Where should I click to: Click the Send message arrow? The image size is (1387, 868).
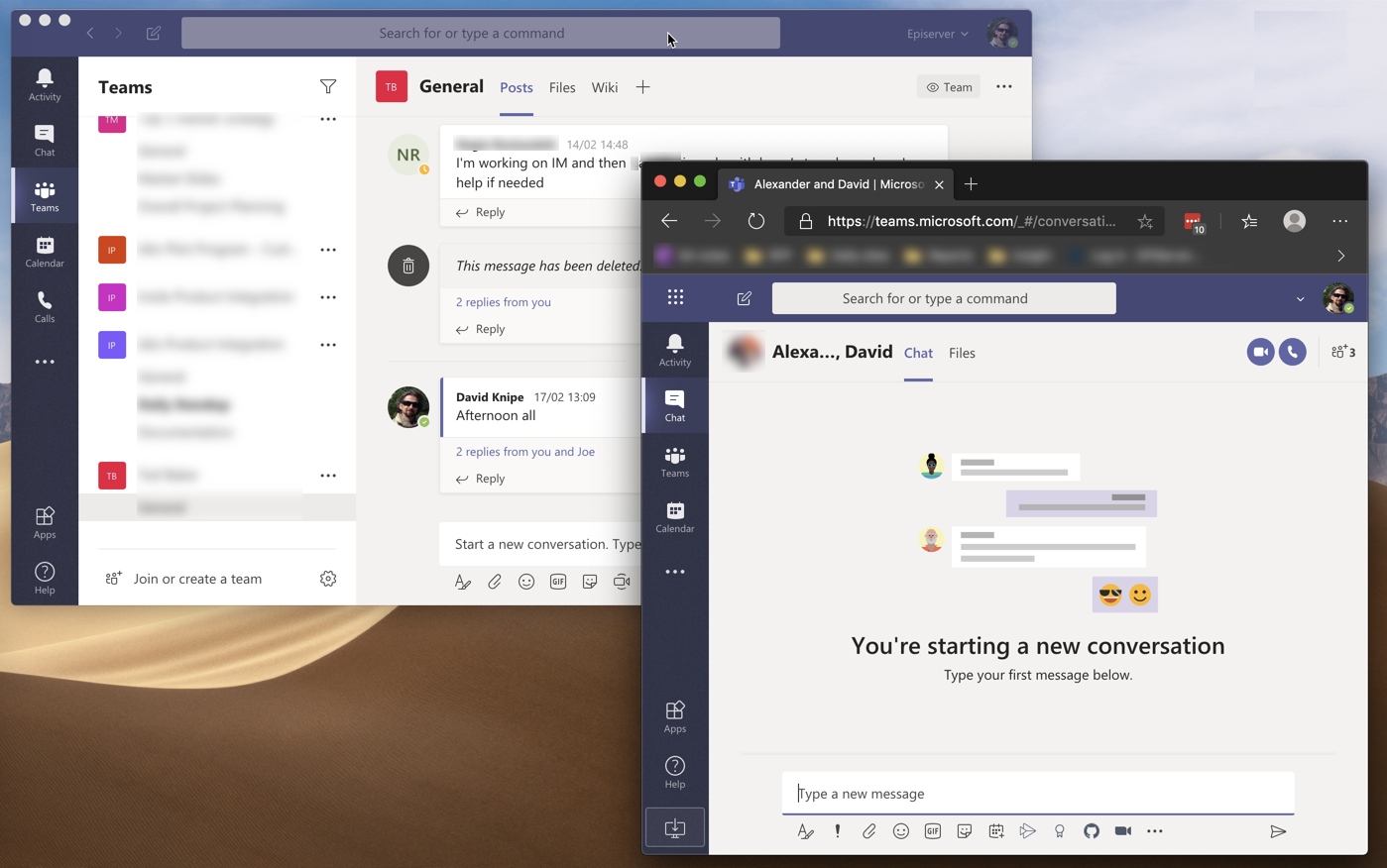[1278, 831]
